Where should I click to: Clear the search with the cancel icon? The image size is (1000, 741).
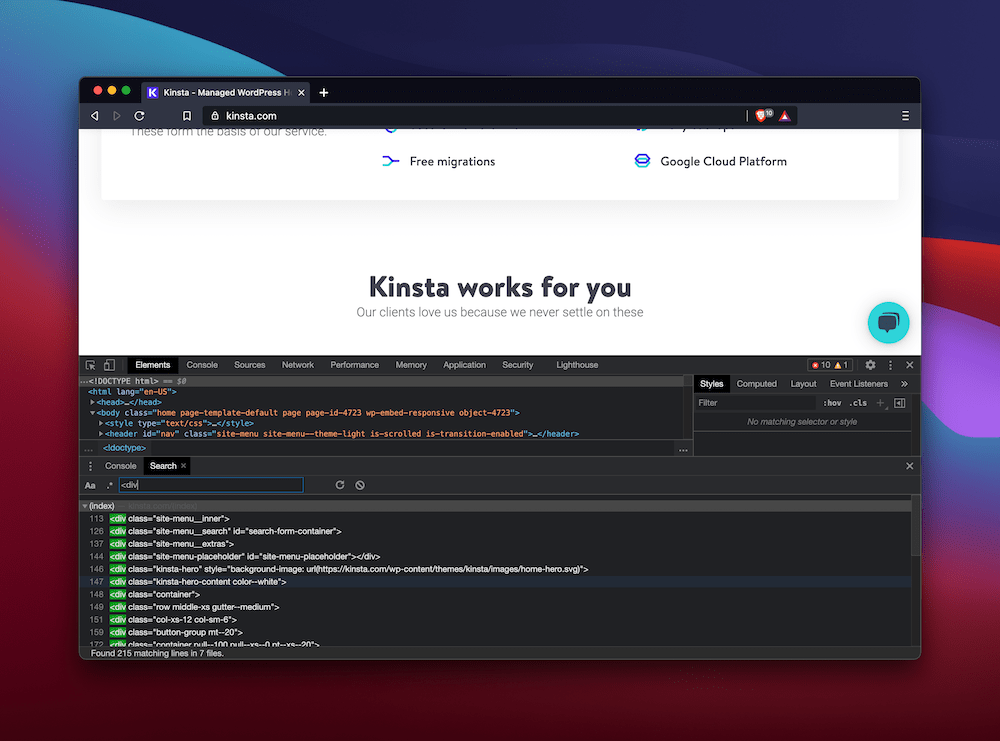[x=360, y=485]
